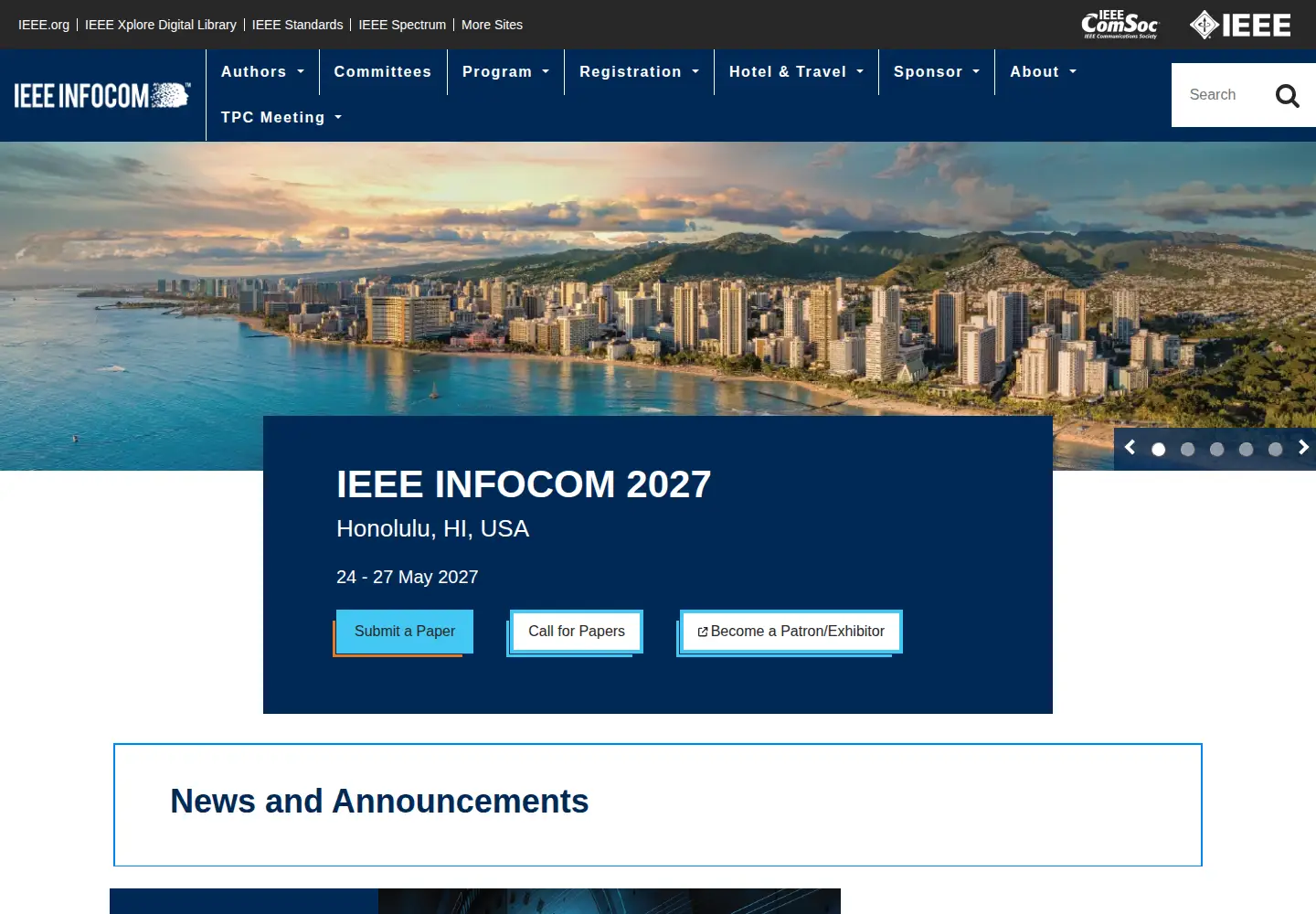Expand the Program dropdown menu
This screenshot has height=914, width=1316.
[505, 72]
